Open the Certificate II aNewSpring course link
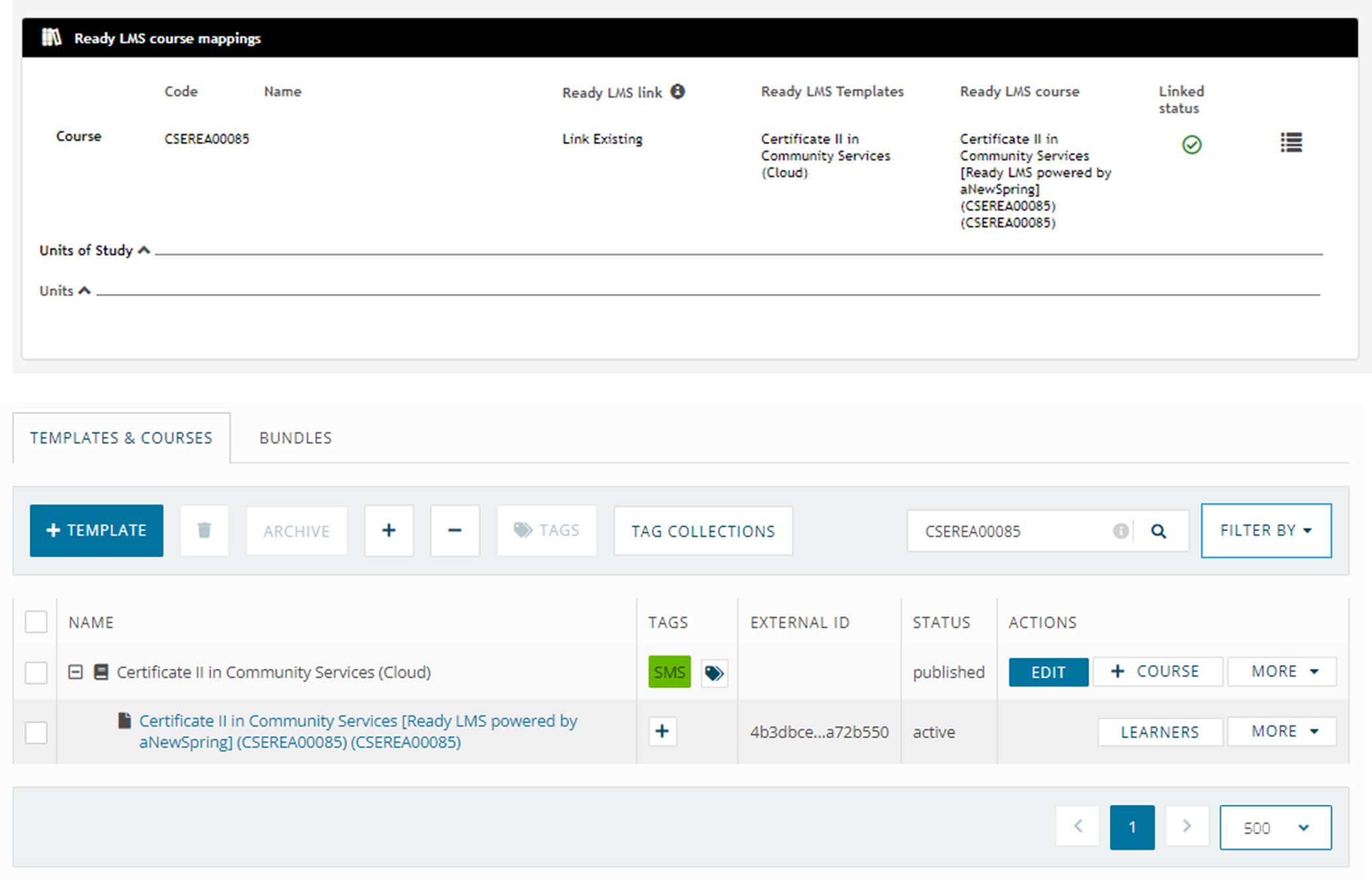1372x880 pixels. click(358, 731)
